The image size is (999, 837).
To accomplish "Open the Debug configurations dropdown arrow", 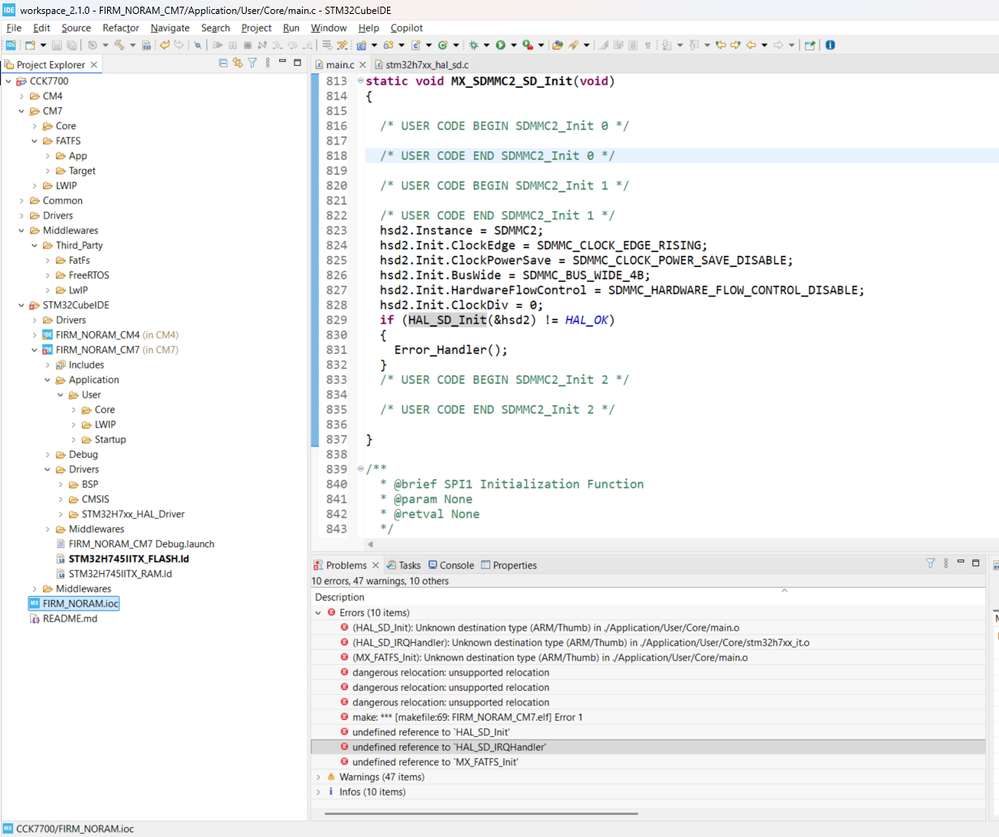I will point(487,45).
